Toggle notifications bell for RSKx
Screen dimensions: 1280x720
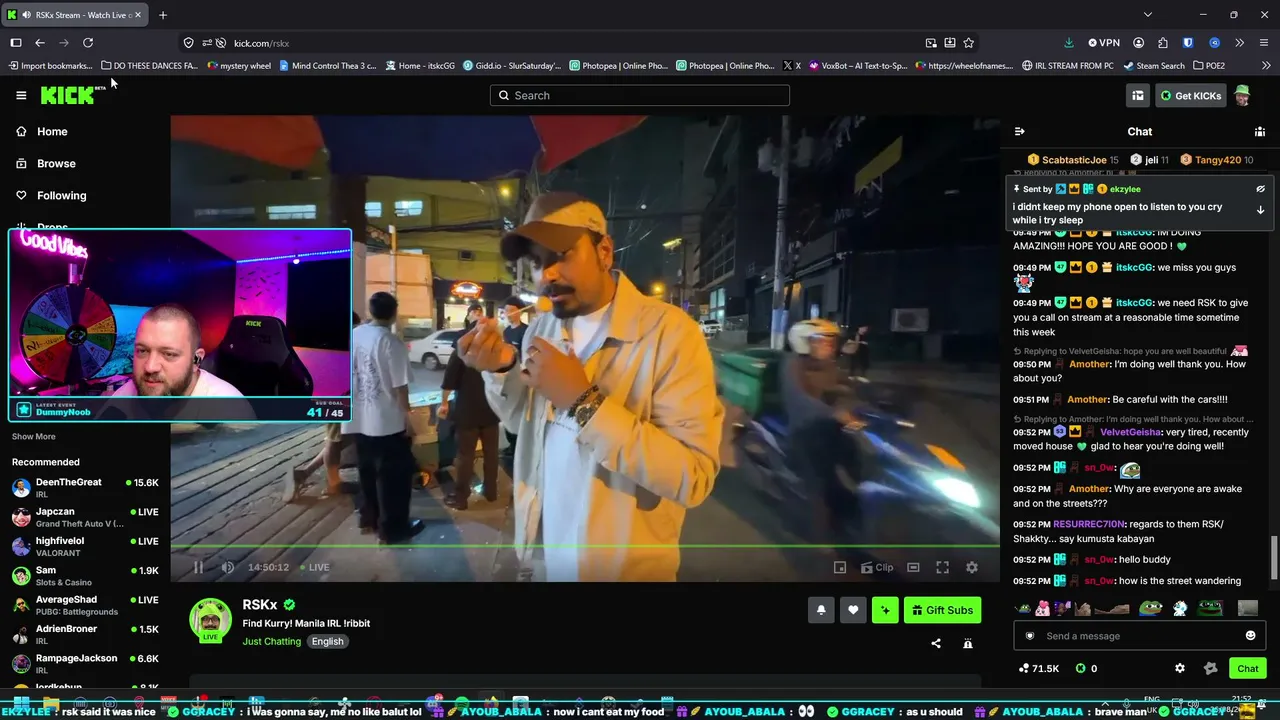coord(821,610)
